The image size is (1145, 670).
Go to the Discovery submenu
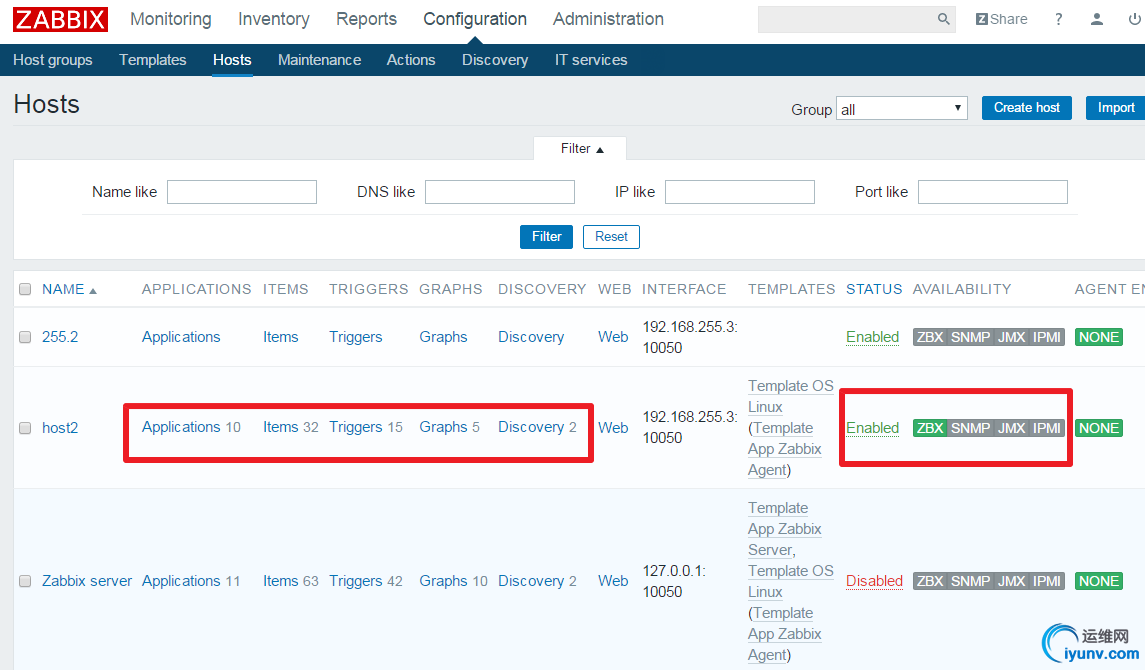point(494,60)
